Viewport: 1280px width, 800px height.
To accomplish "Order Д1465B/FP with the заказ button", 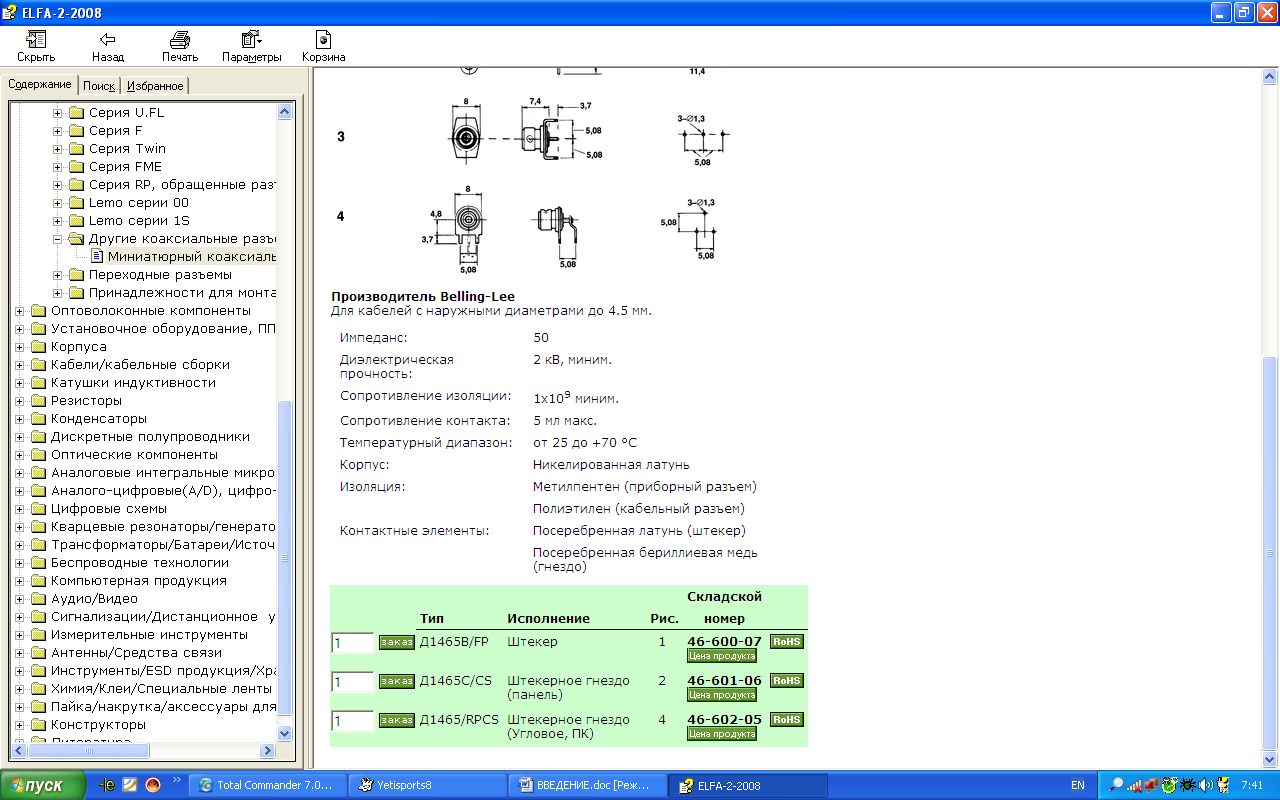I will (397, 642).
